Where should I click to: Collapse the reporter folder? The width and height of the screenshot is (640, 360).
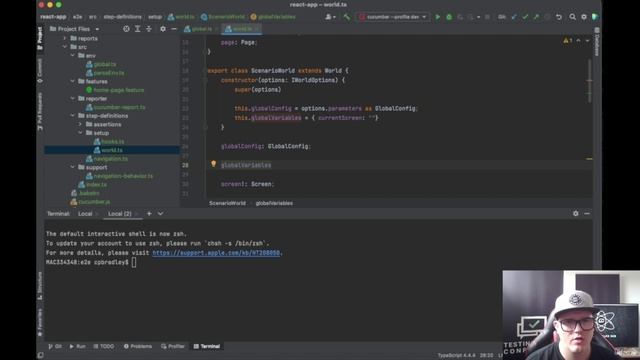pos(73,98)
